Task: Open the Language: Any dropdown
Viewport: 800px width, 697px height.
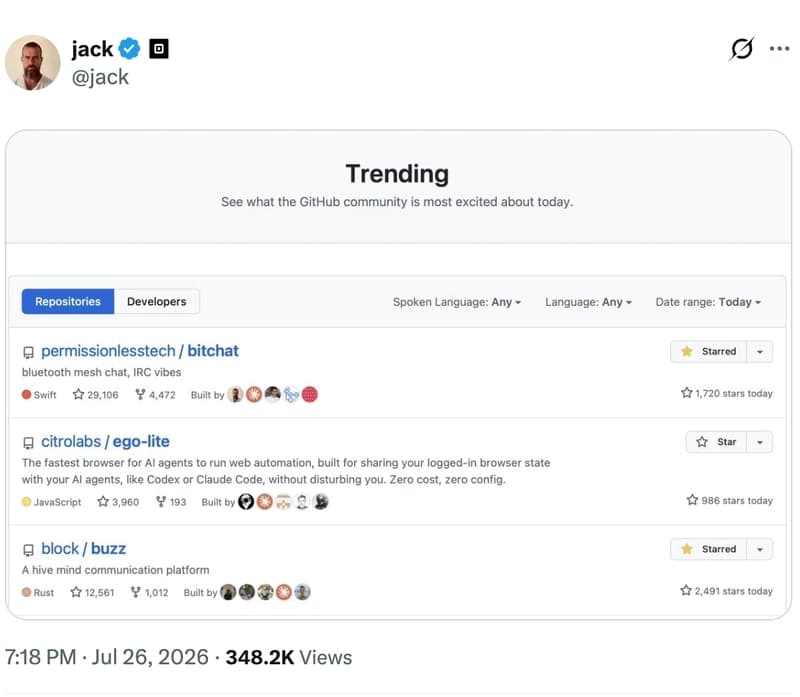Action: click(x=588, y=302)
